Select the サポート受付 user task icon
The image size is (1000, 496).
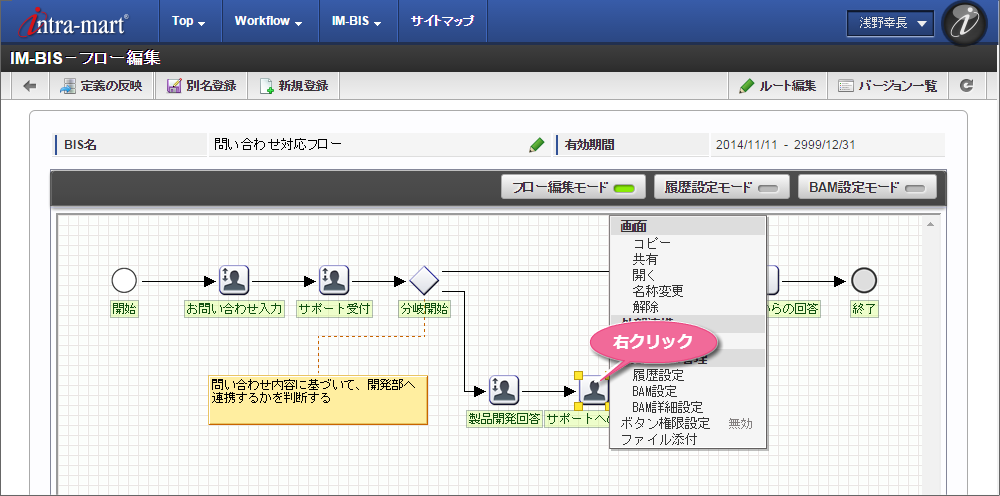click(x=334, y=280)
